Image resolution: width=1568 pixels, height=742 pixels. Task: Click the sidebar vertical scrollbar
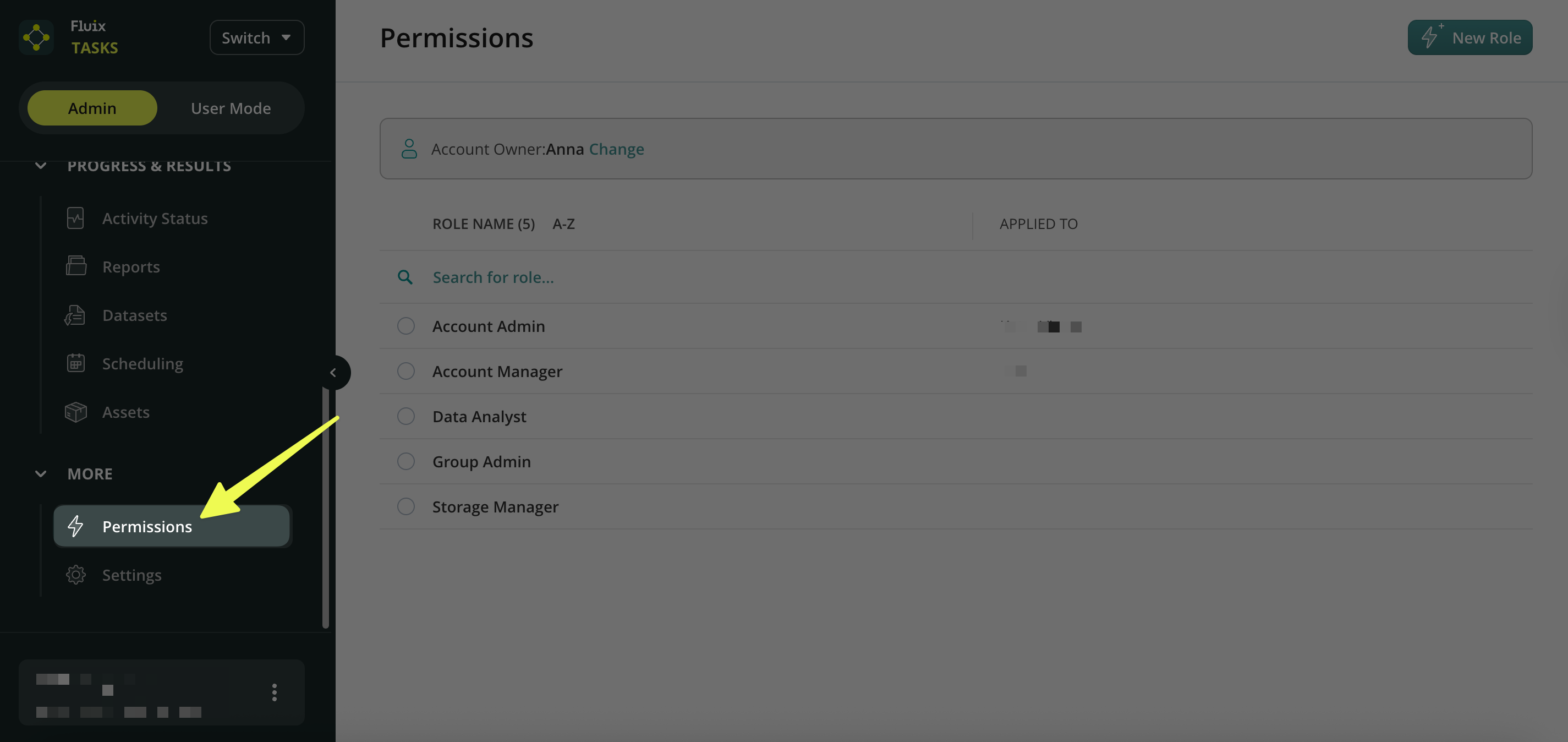326,506
